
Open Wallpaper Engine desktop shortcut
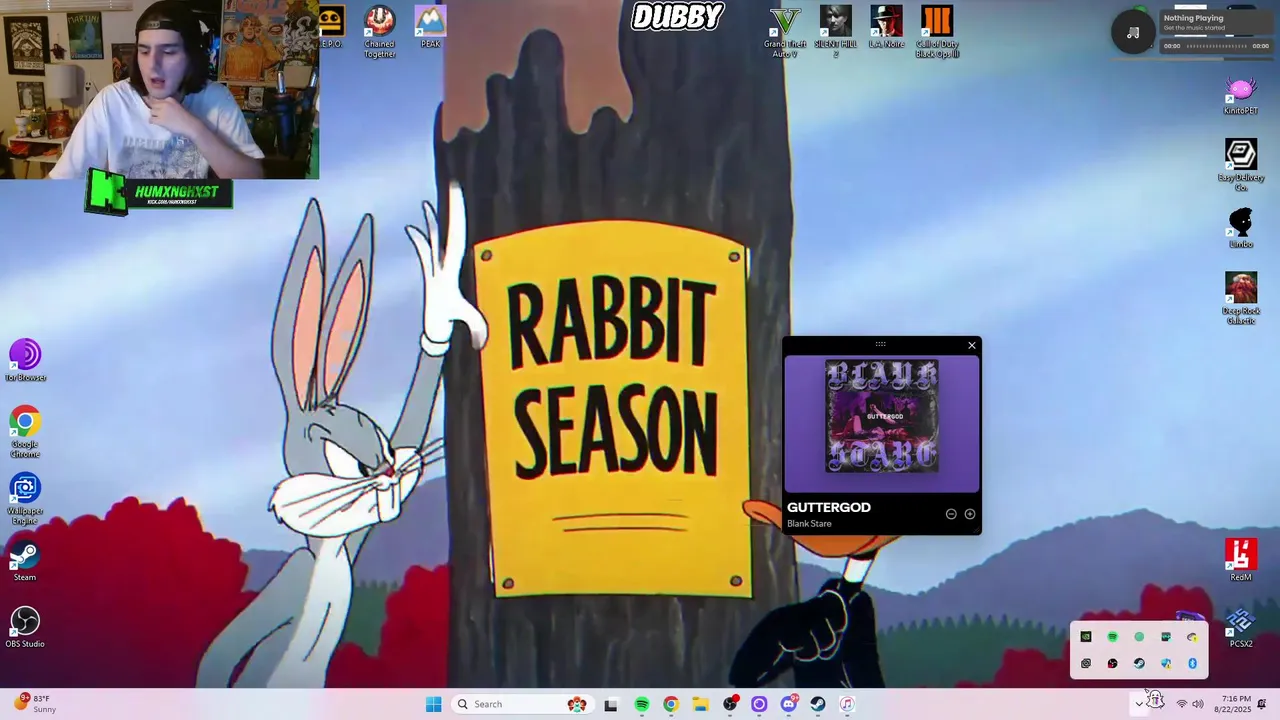point(25,499)
